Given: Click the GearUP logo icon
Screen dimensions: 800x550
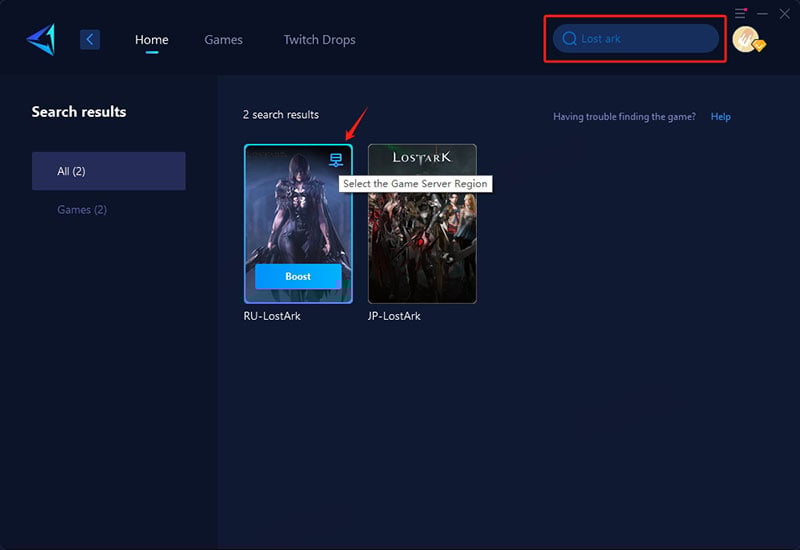Looking at the screenshot, I should point(41,39).
